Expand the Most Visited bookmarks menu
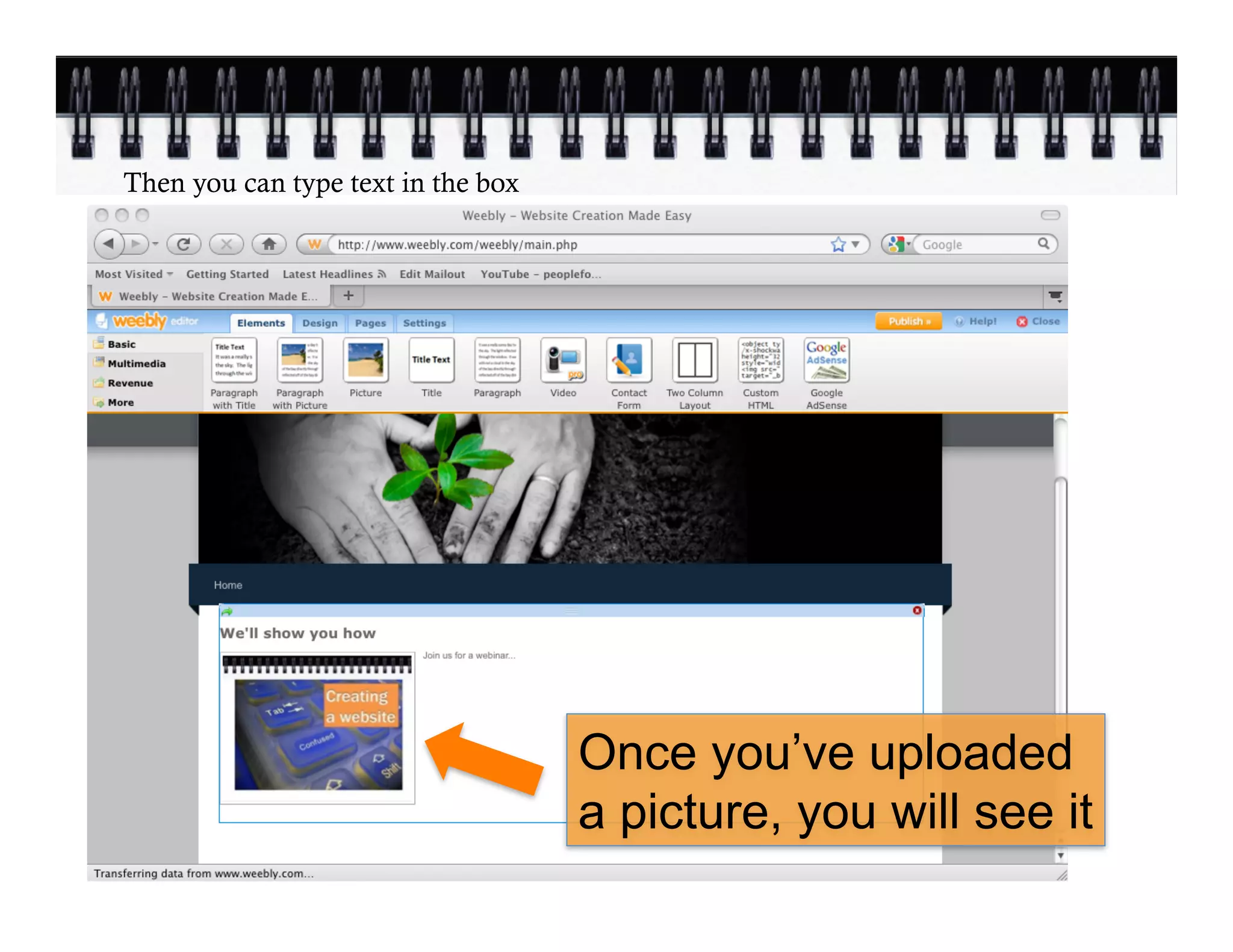The width and height of the screenshot is (1233, 952). 134,274
